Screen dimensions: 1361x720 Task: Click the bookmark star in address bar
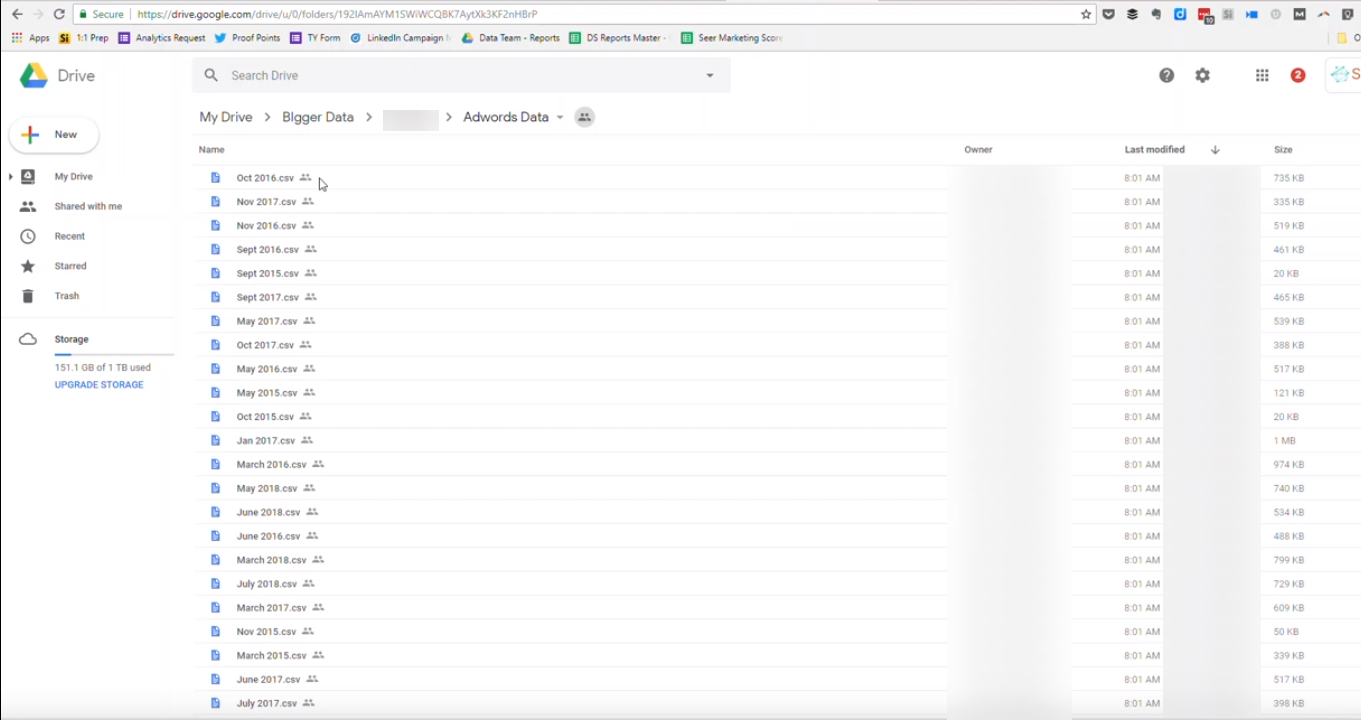1086,14
